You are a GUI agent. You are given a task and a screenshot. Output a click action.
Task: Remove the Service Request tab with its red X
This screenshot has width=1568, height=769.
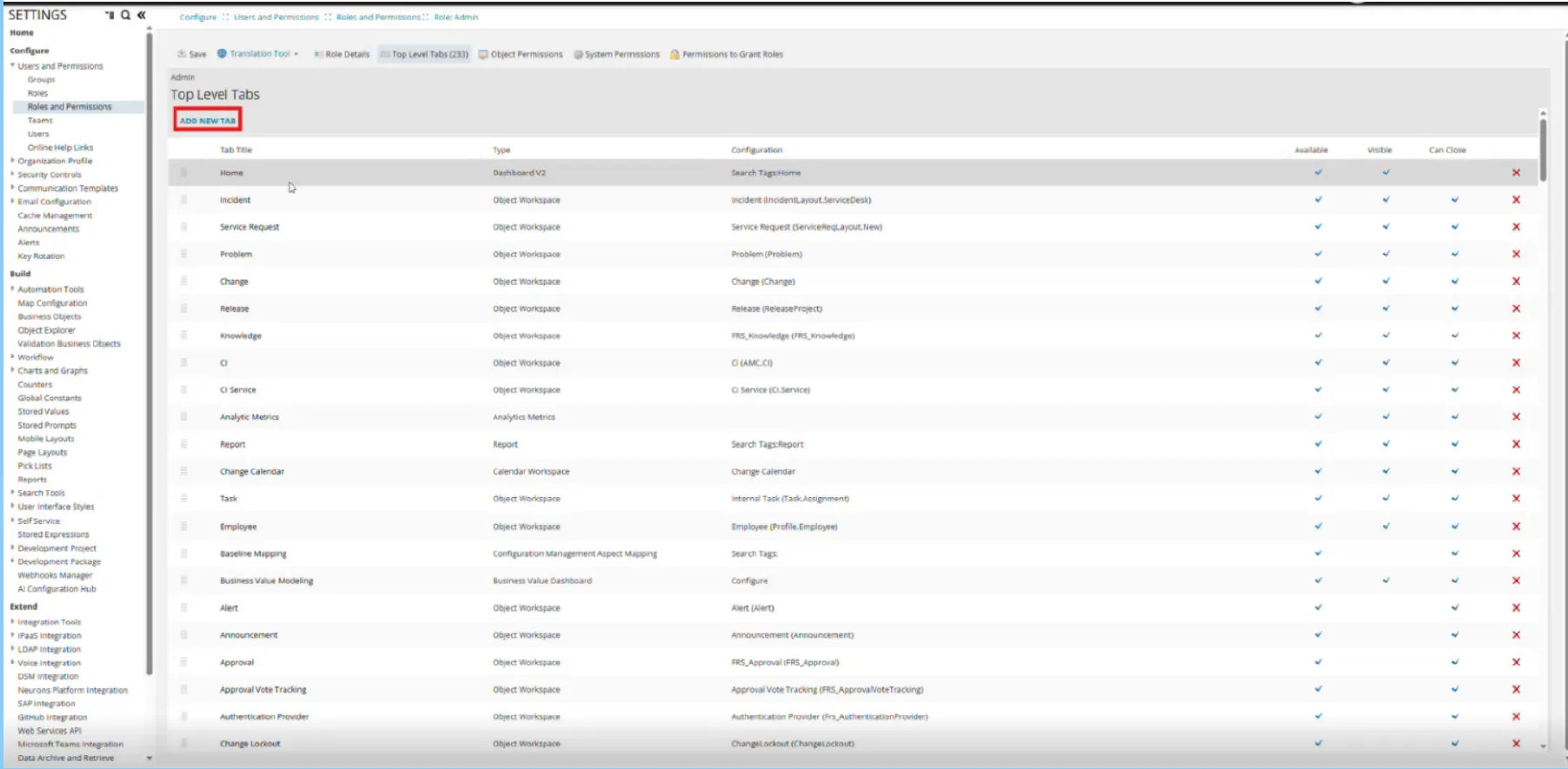click(1516, 227)
